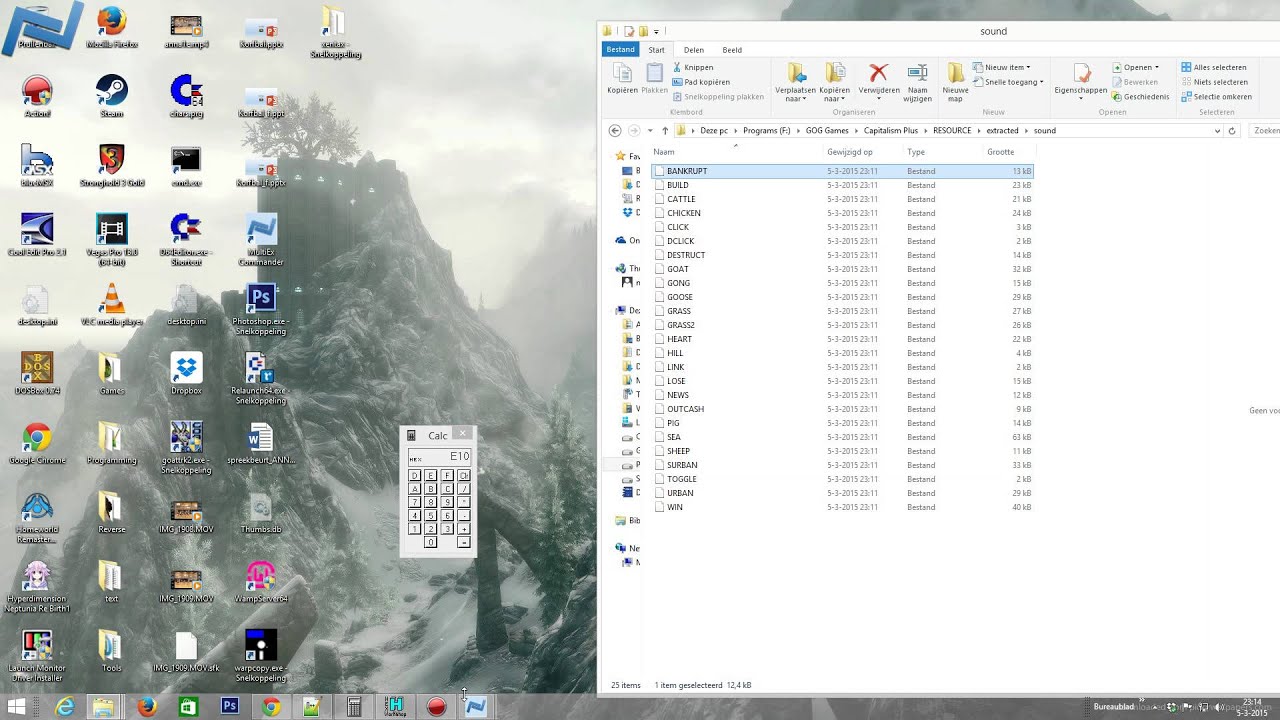
Task: Click Alles selecteren in the ribbon
Action: (1214, 67)
